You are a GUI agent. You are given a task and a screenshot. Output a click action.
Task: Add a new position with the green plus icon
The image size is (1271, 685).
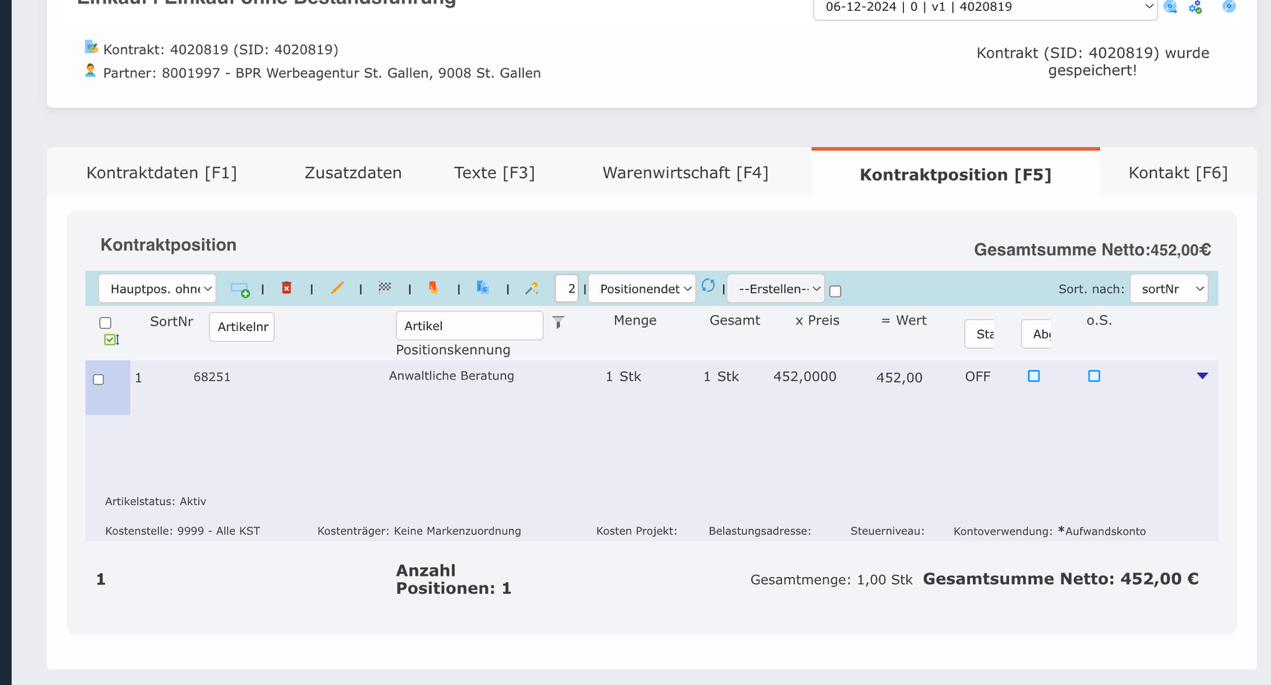pyautogui.click(x=239, y=288)
